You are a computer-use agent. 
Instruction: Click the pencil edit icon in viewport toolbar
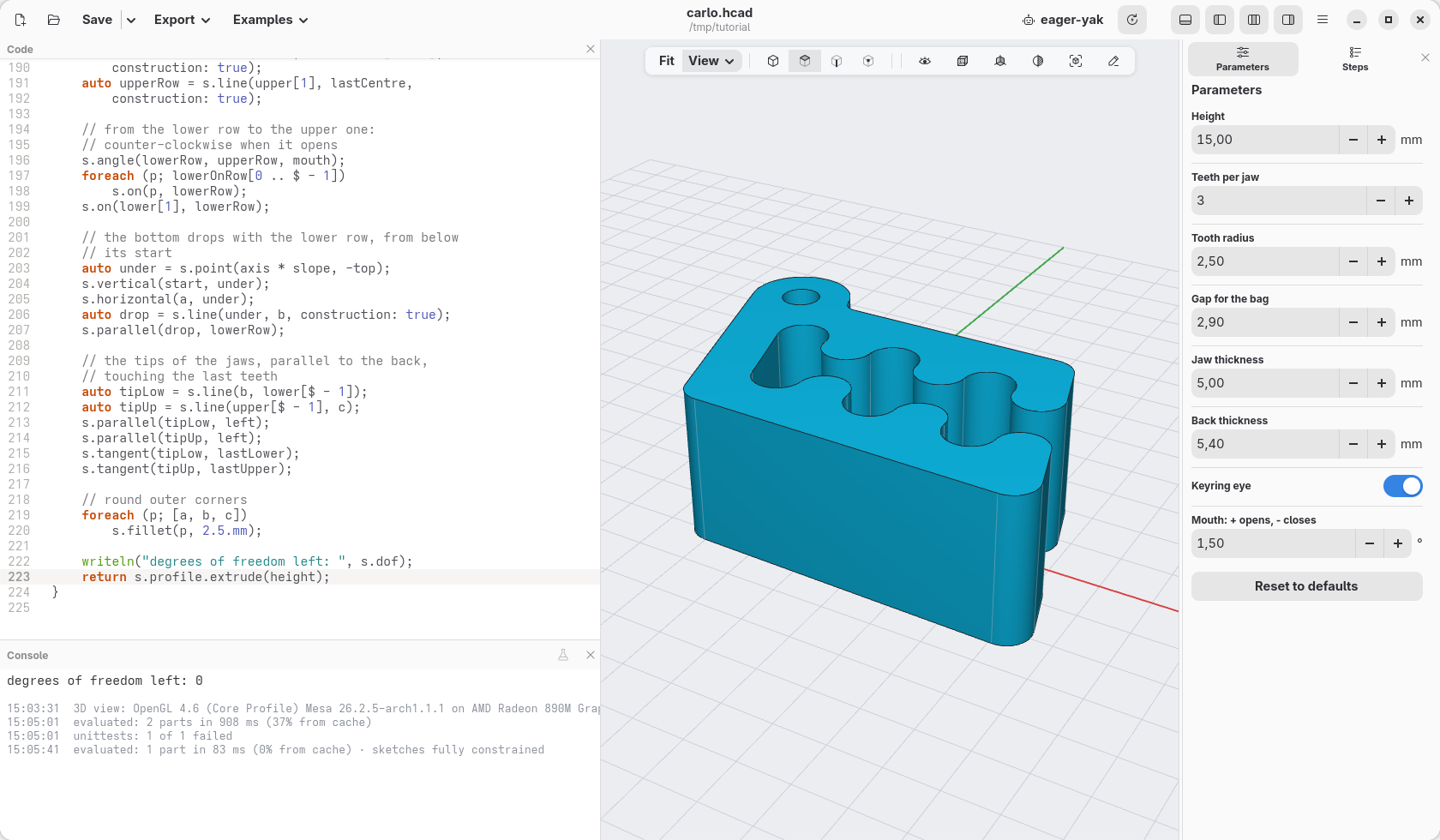(1113, 61)
